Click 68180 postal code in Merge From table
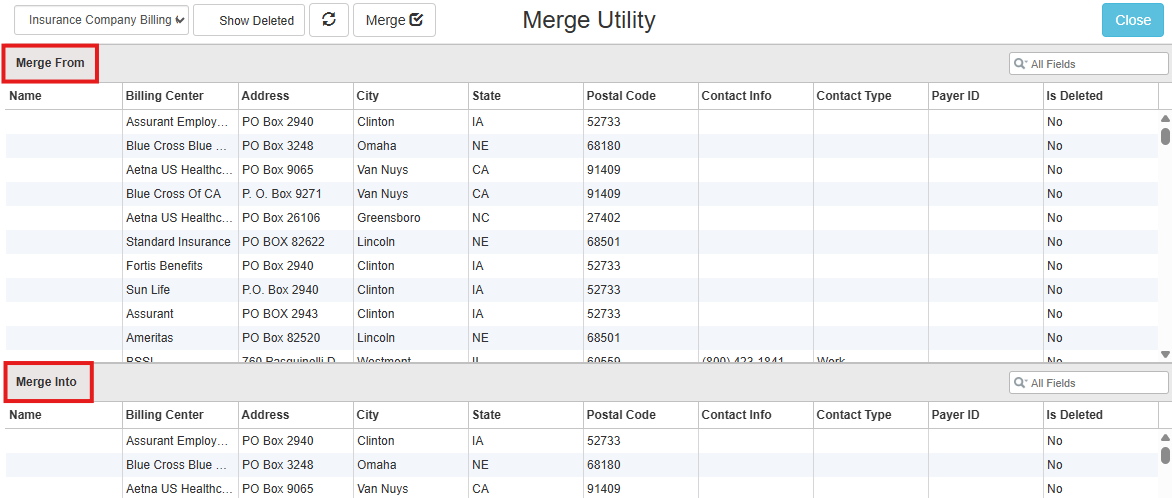Screen dimensions: 1172x498 [641, 146]
